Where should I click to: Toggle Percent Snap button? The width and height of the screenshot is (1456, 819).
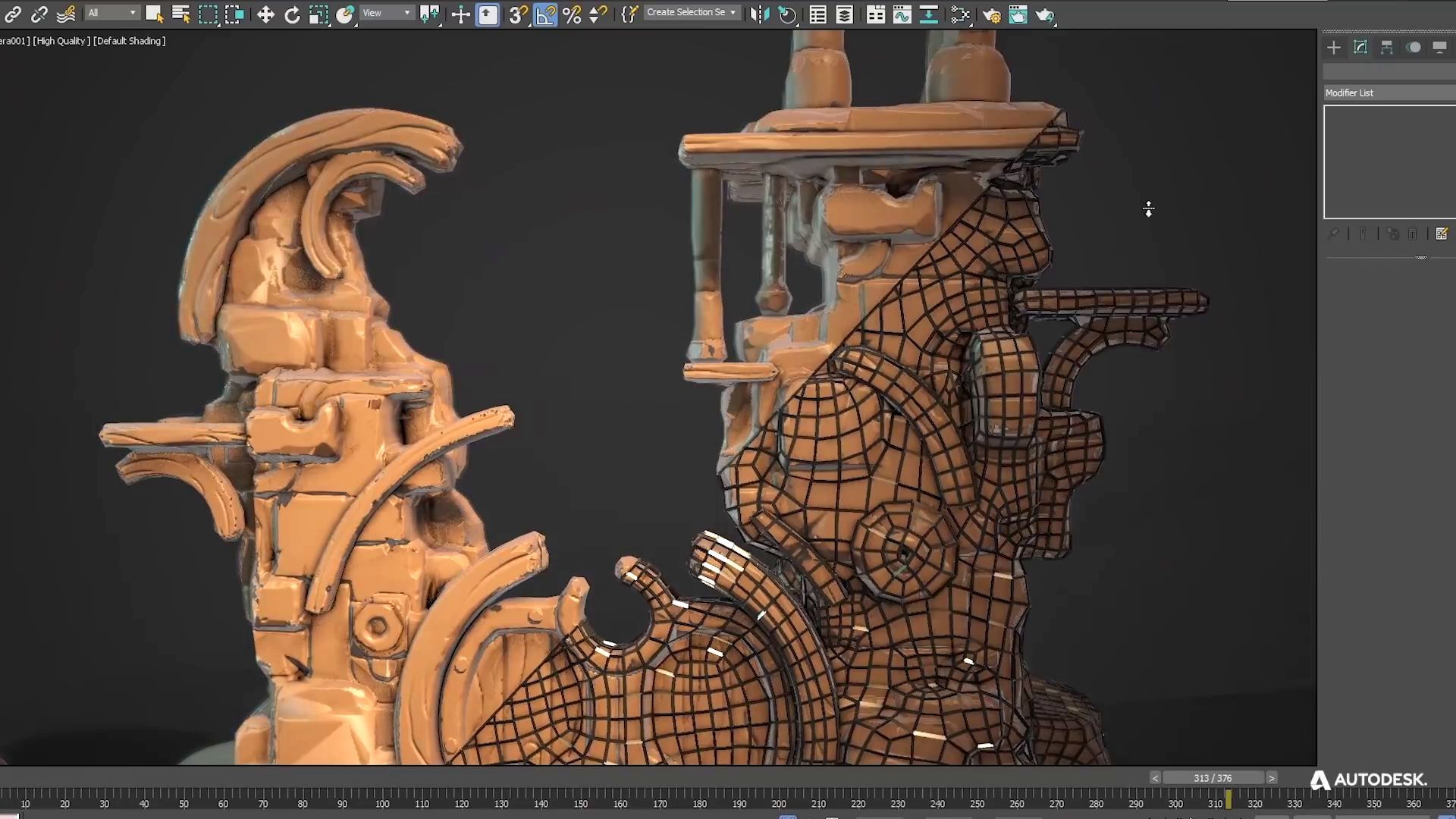pos(572,14)
